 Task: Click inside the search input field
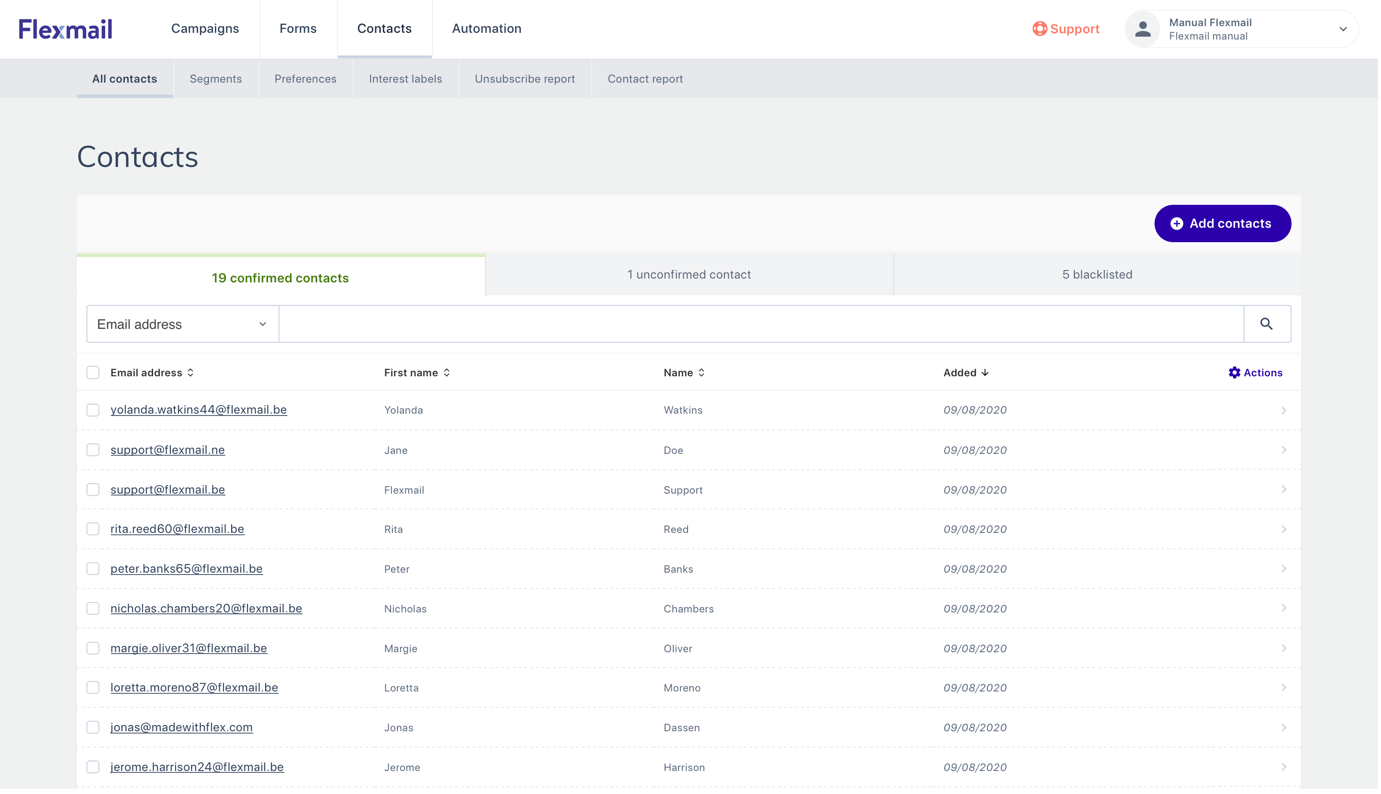click(760, 323)
